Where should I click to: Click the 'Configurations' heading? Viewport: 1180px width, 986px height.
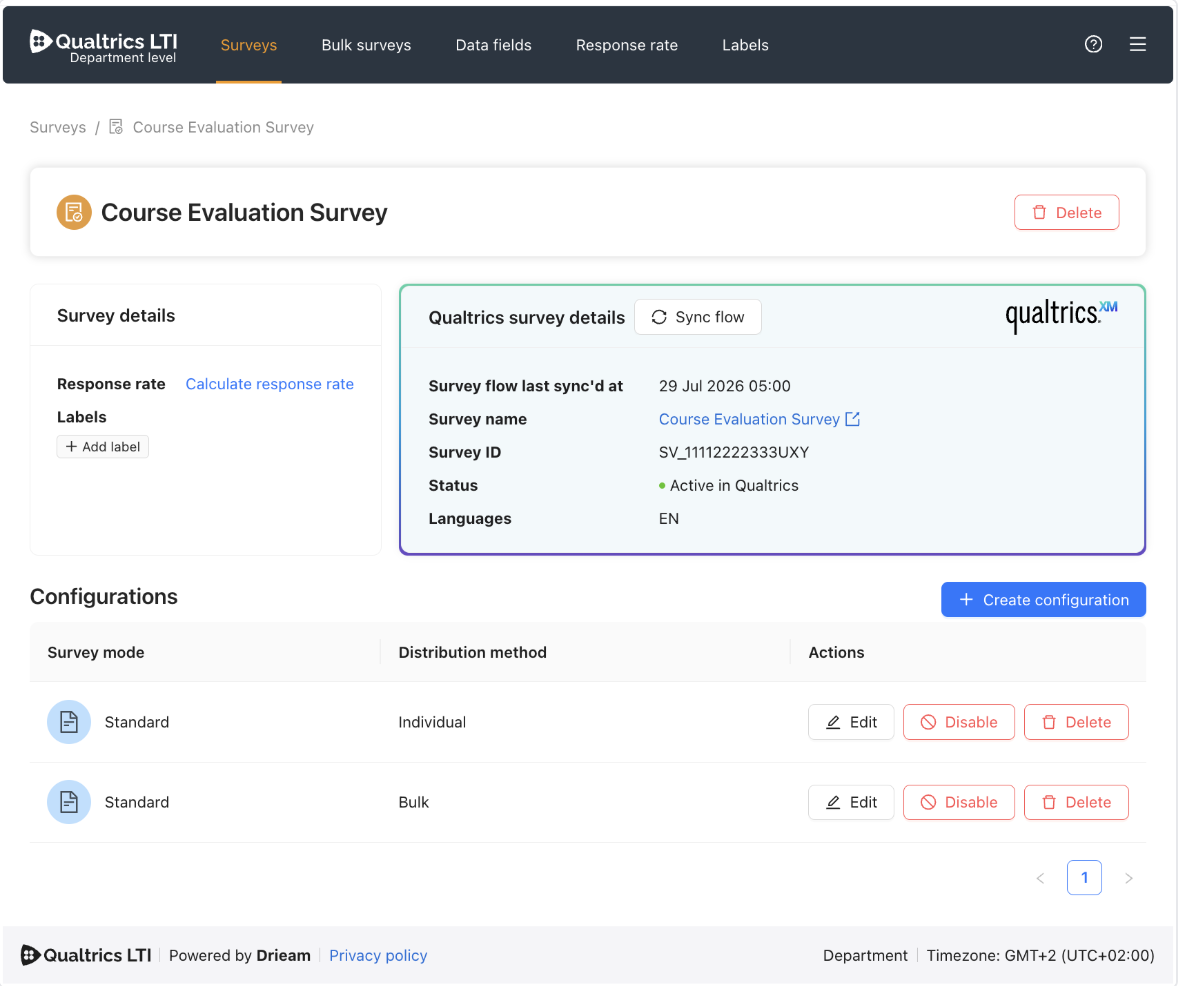pyautogui.click(x=104, y=596)
